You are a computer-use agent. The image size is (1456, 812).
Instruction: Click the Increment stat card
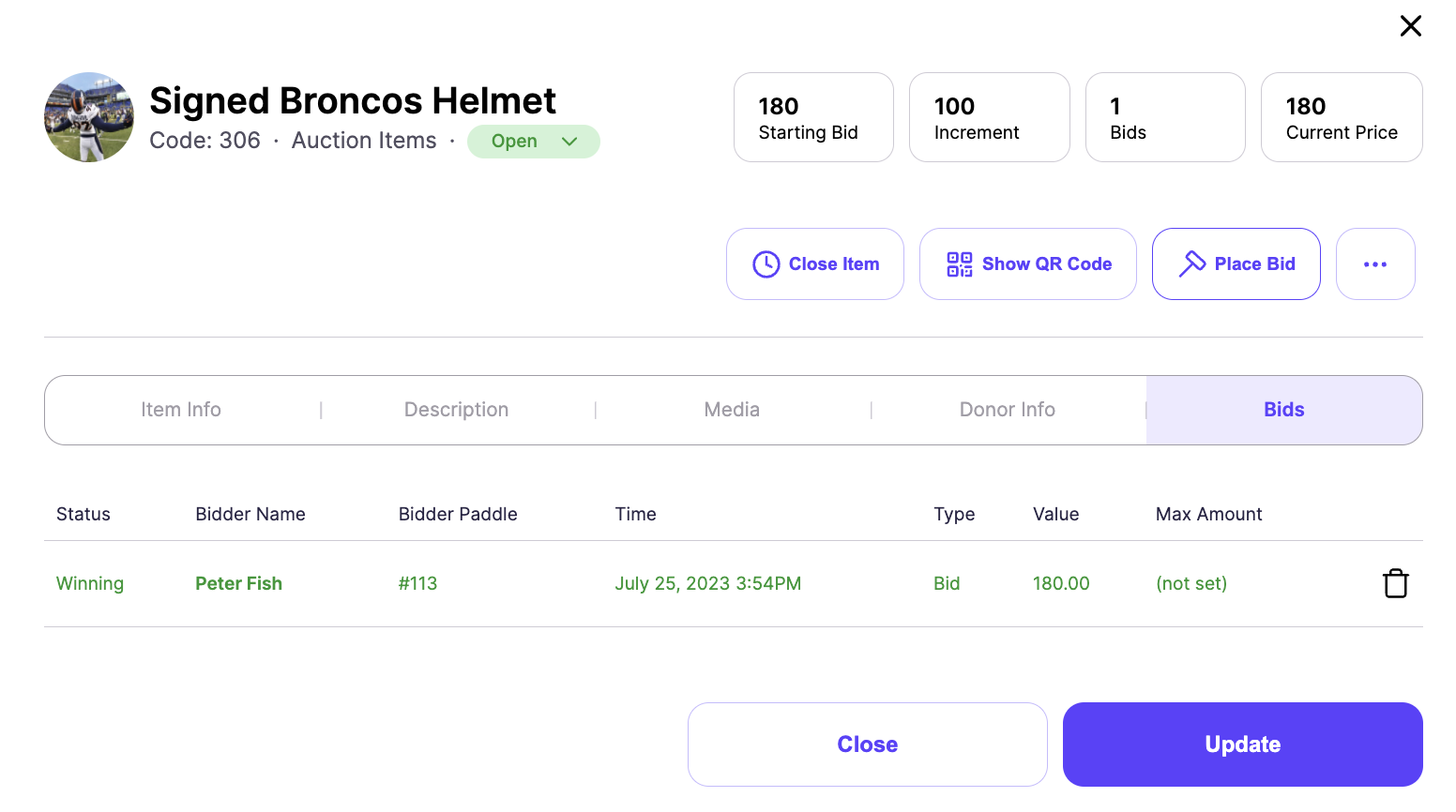pos(989,117)
